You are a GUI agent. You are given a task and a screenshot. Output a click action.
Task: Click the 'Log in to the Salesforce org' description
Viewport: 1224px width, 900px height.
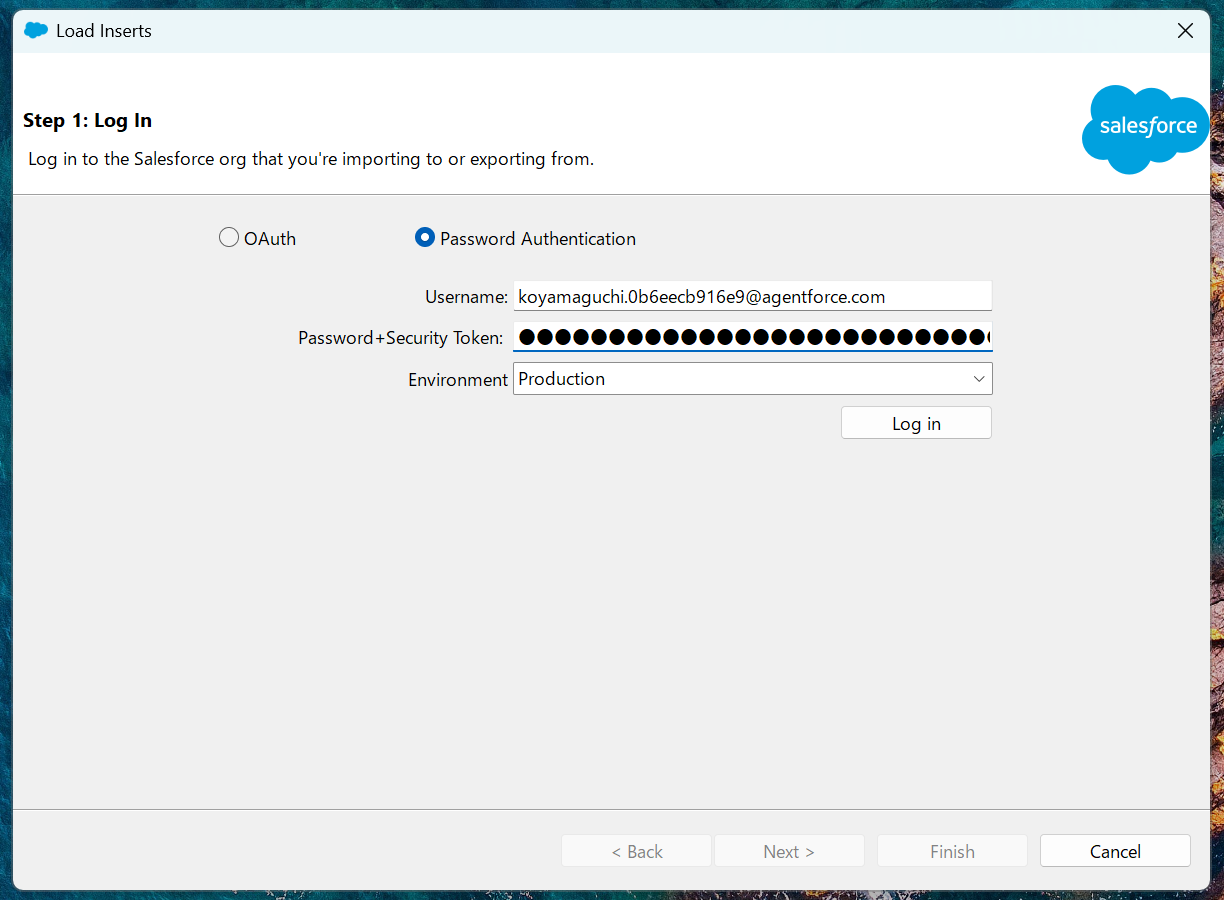point(311,159)
